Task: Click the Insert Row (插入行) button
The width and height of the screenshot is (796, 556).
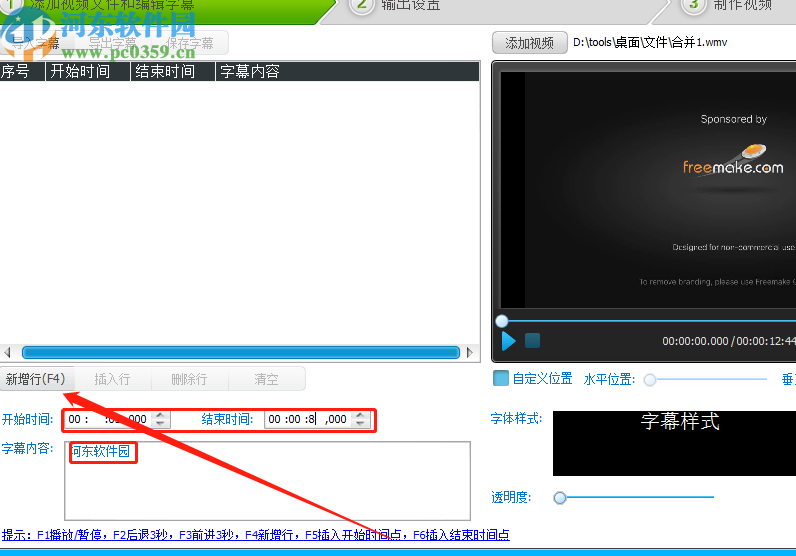Action: (112, 379)
